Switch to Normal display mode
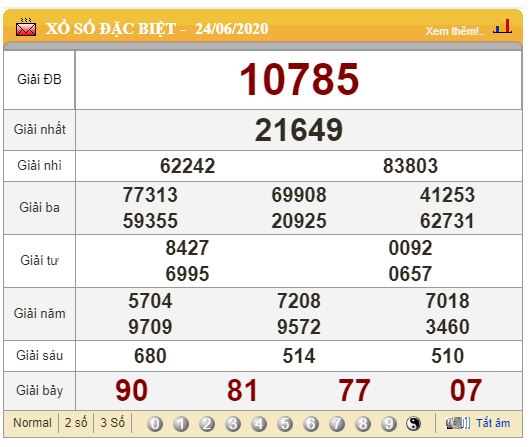Screen dimensions: 530x447 (x=32, y=423)
